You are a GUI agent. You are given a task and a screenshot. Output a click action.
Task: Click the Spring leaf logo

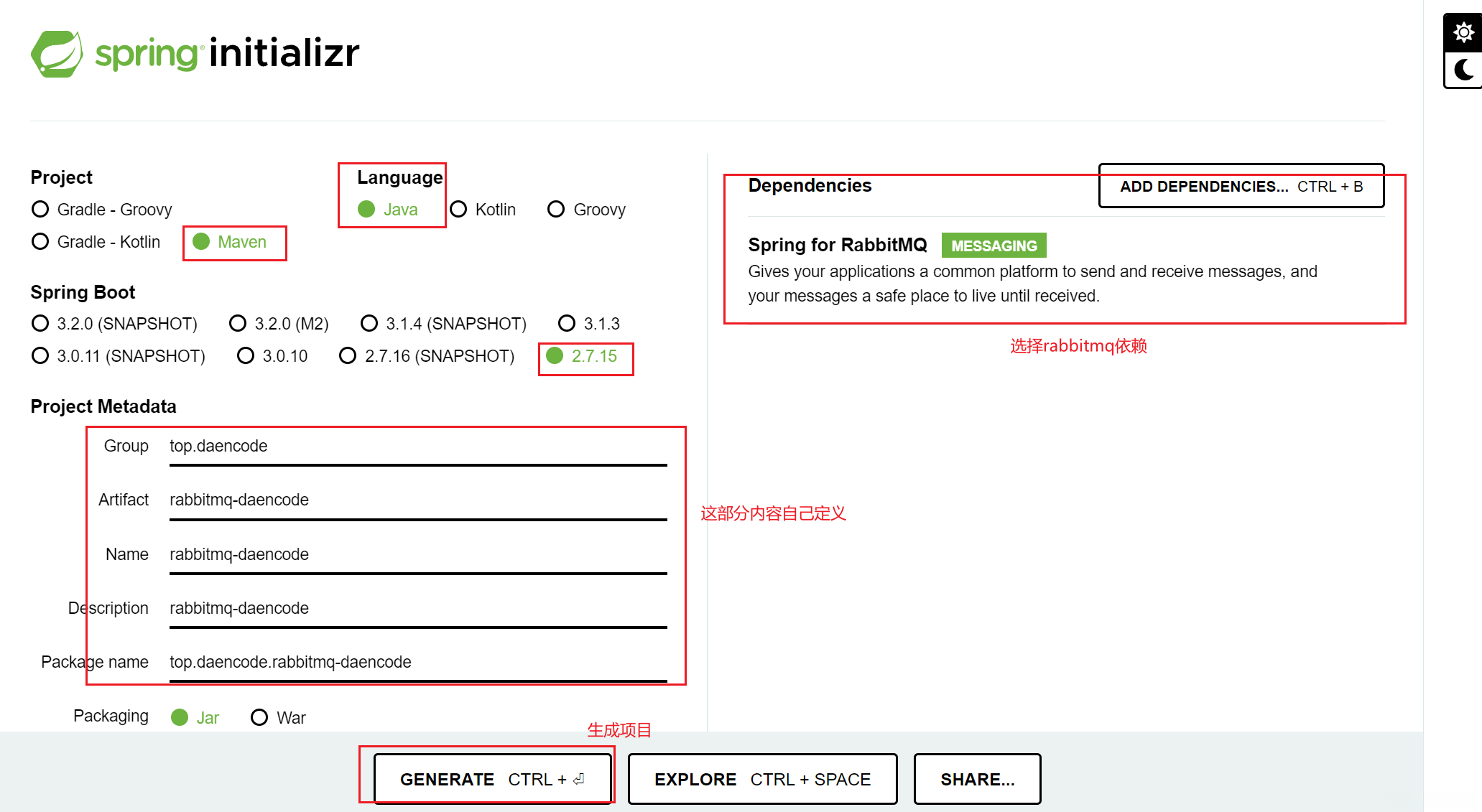click(57, 54)
